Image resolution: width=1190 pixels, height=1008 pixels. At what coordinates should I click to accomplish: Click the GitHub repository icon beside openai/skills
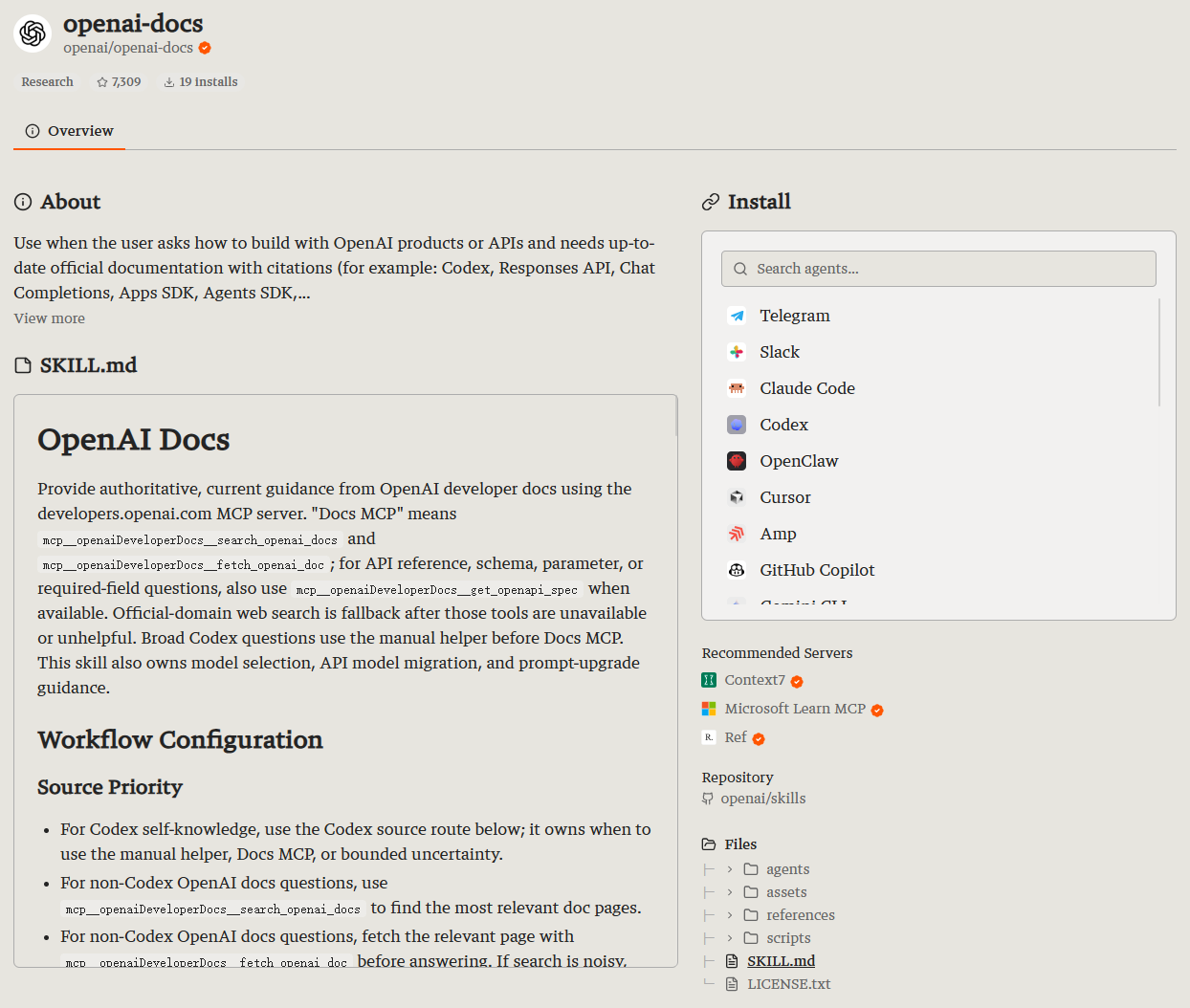[708, 799]
